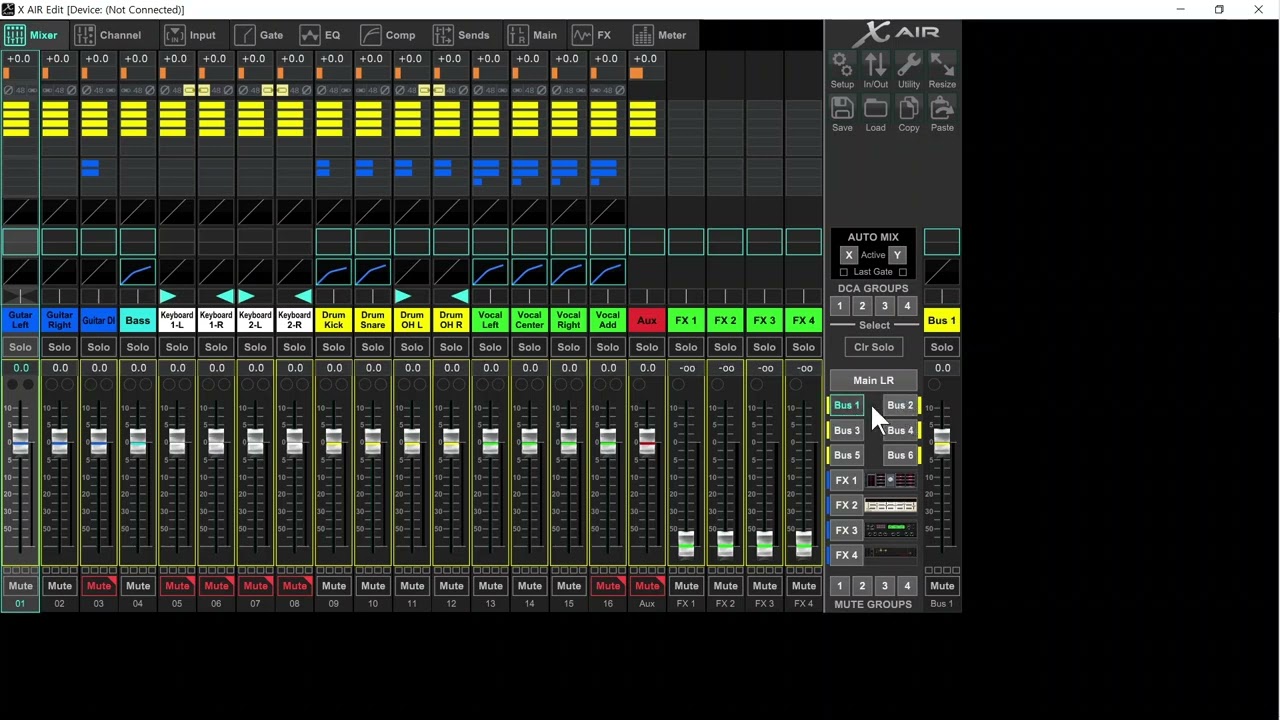Open FX 3 effect rack thumbnail
1280x720 pixels.
[x=890, y=530]
